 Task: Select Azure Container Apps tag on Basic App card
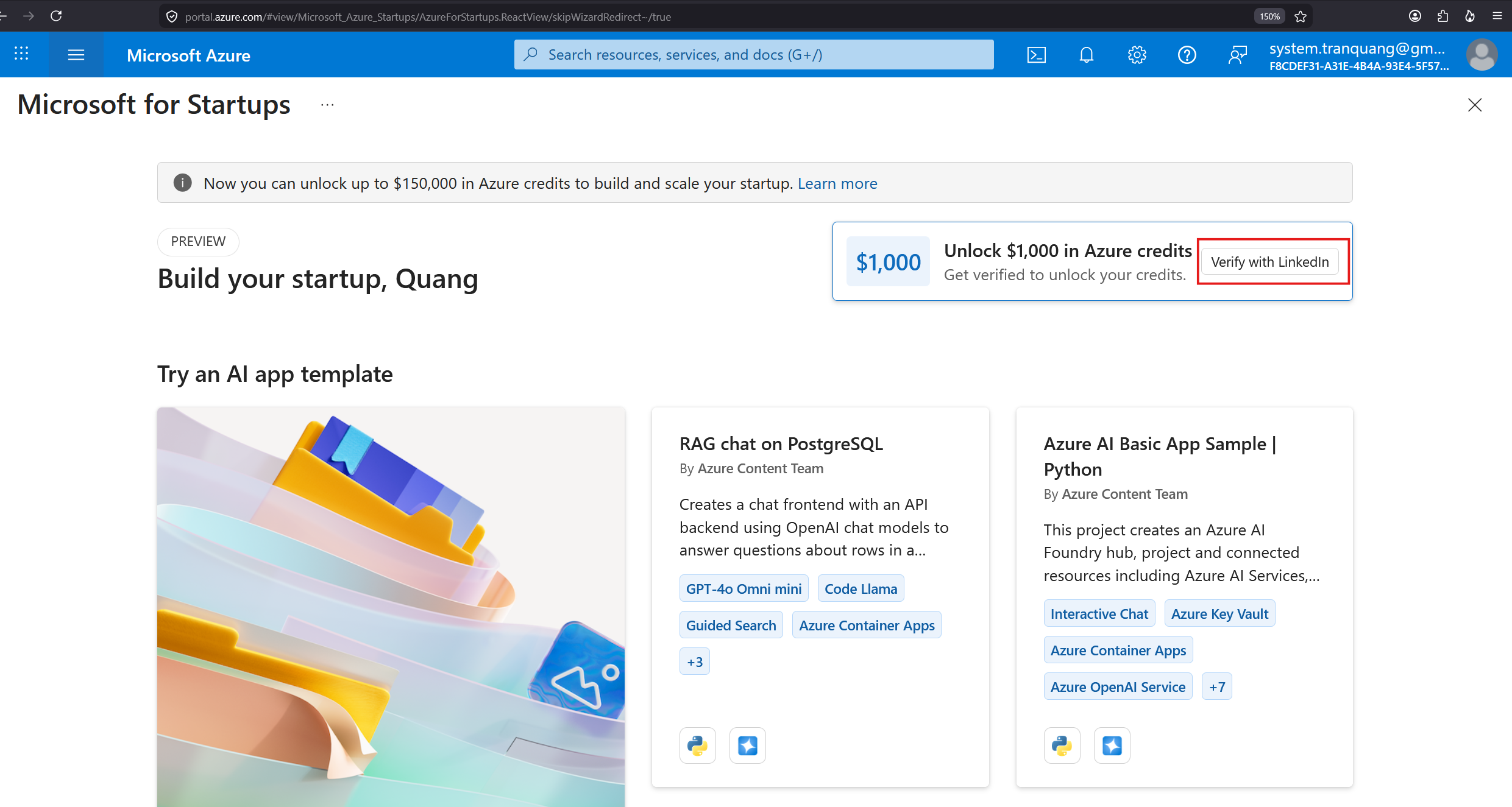click(1118, 650)
